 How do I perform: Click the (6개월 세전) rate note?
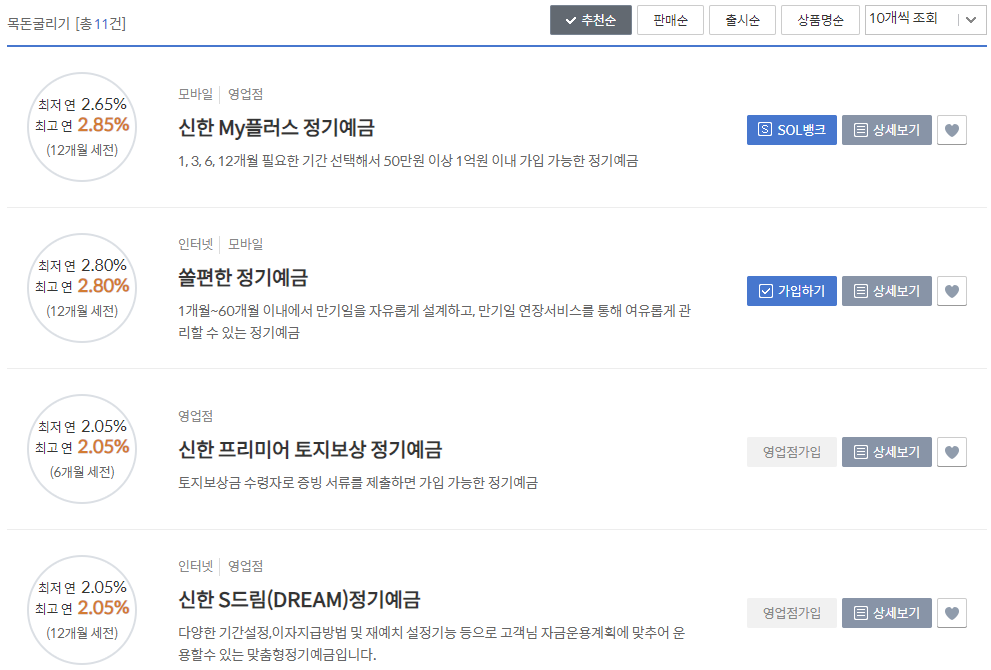pos(82,472)
